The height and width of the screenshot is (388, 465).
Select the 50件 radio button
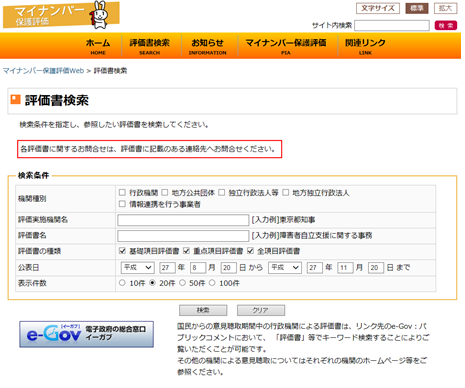coord(182,283)
